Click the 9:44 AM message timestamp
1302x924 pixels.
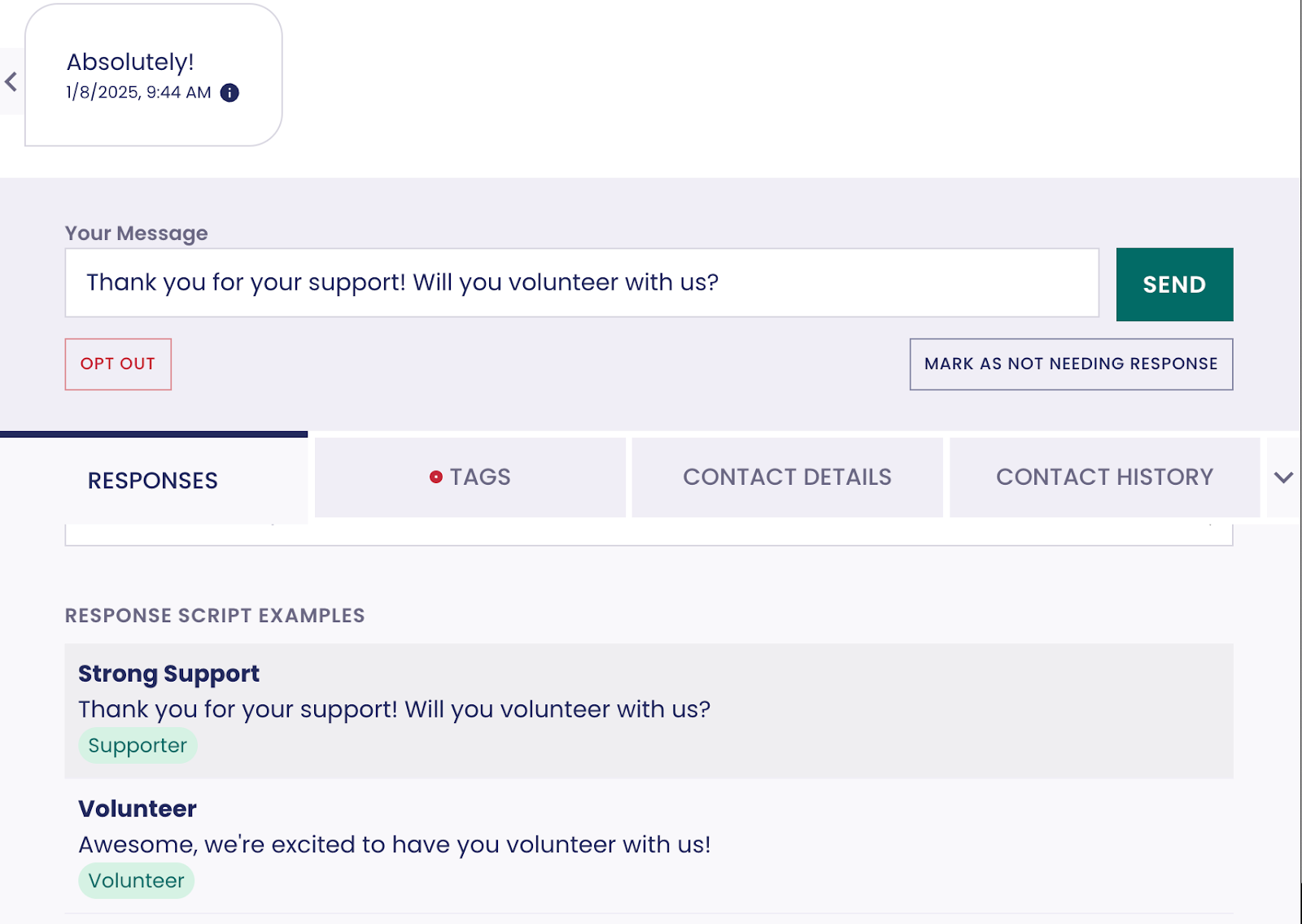tap(138, 93)
